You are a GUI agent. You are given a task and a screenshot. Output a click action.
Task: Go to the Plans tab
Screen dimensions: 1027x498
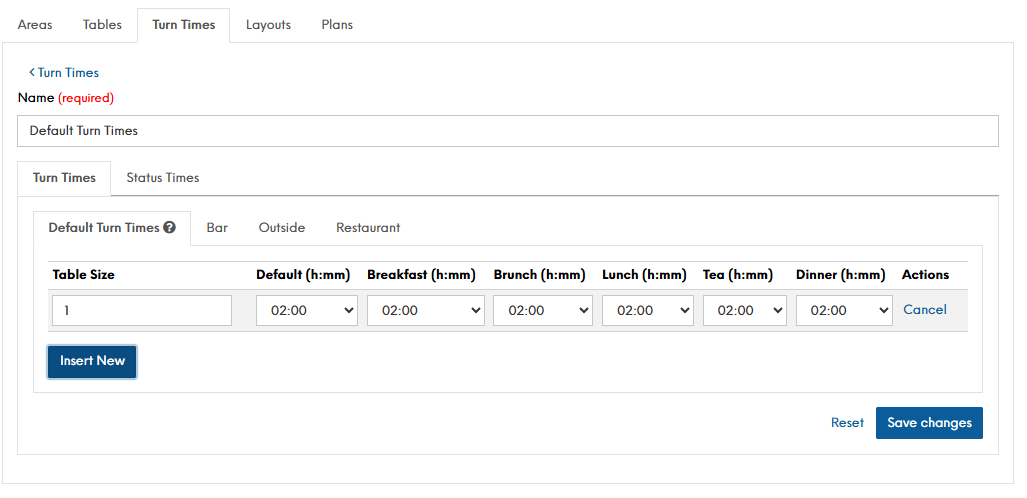pos(337,25)
